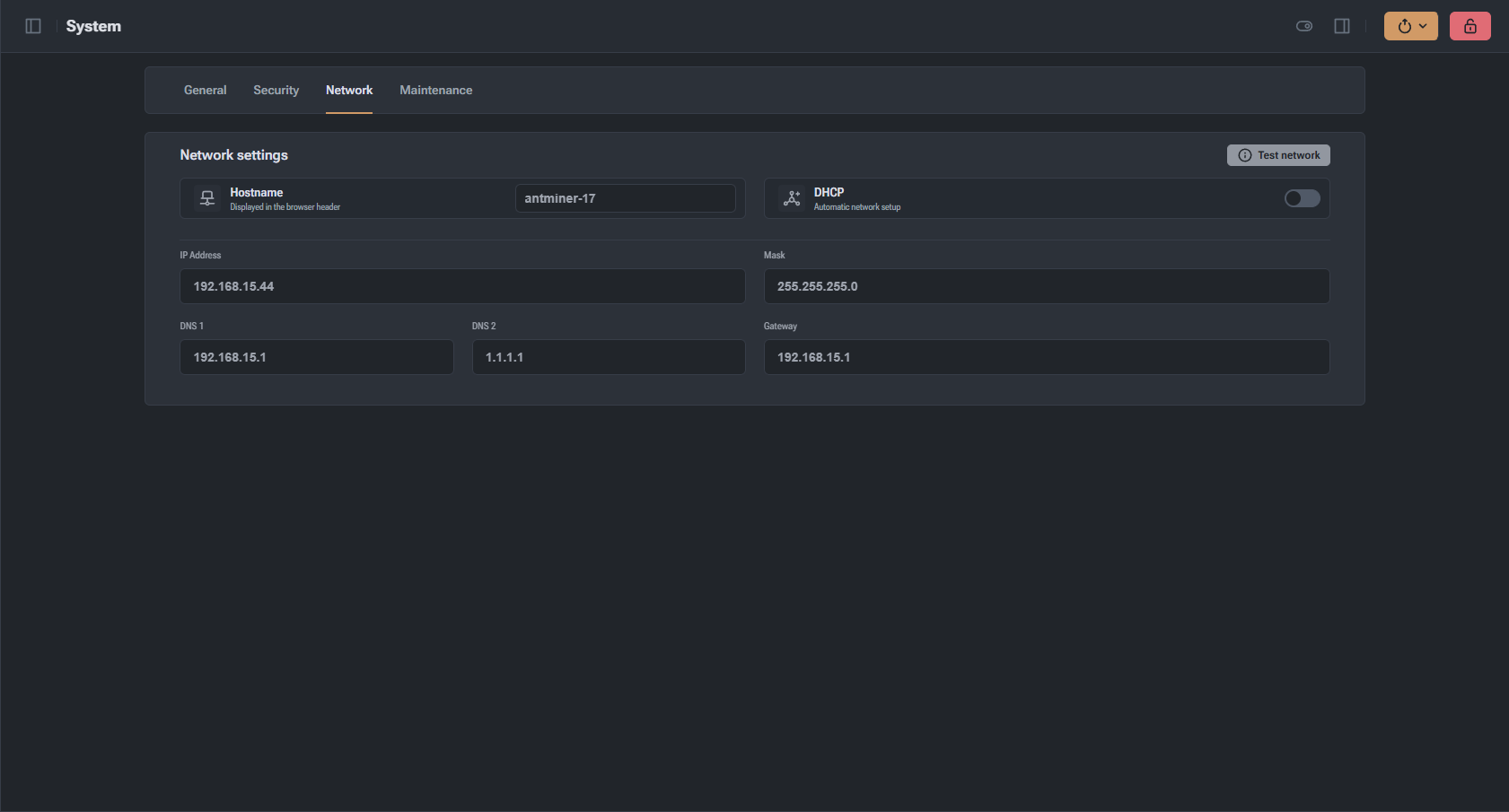Click the DNS 2 label

coord(484,326)
